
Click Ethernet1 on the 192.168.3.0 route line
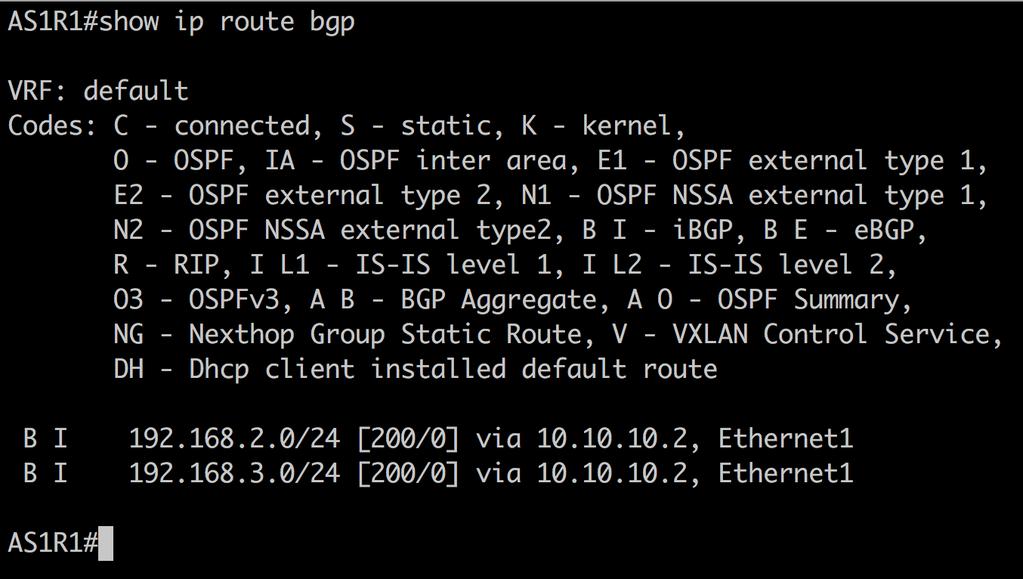point(786,473)
